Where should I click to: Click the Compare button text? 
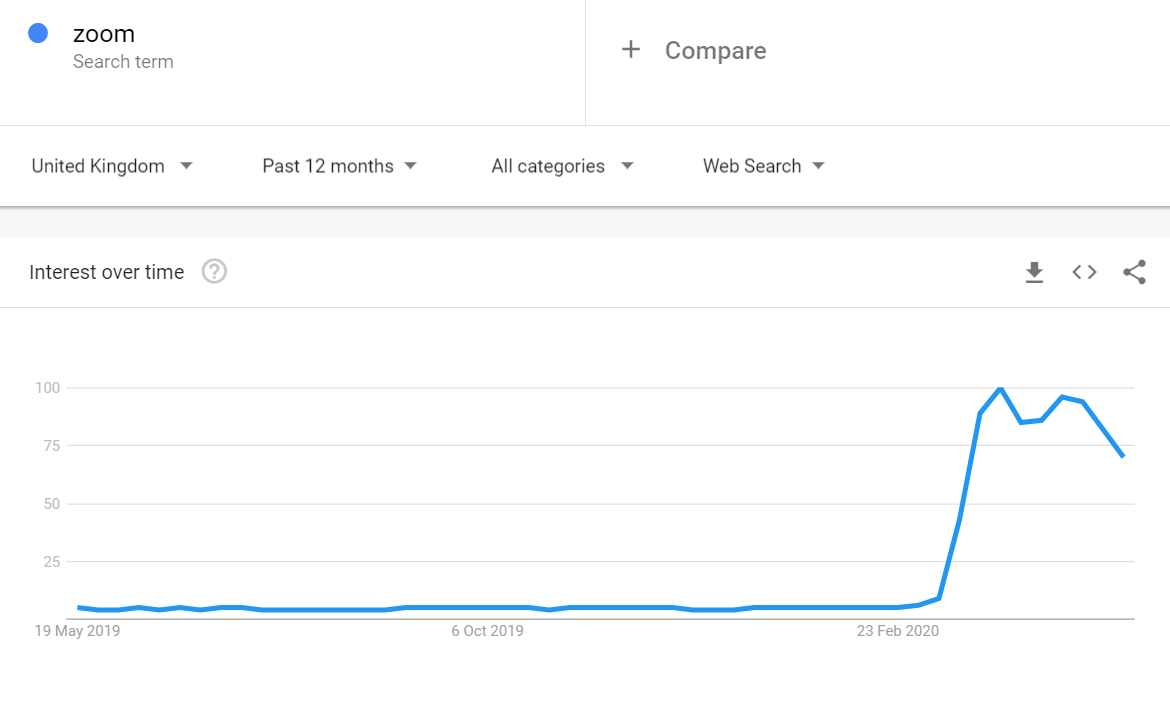click(715, 51)
